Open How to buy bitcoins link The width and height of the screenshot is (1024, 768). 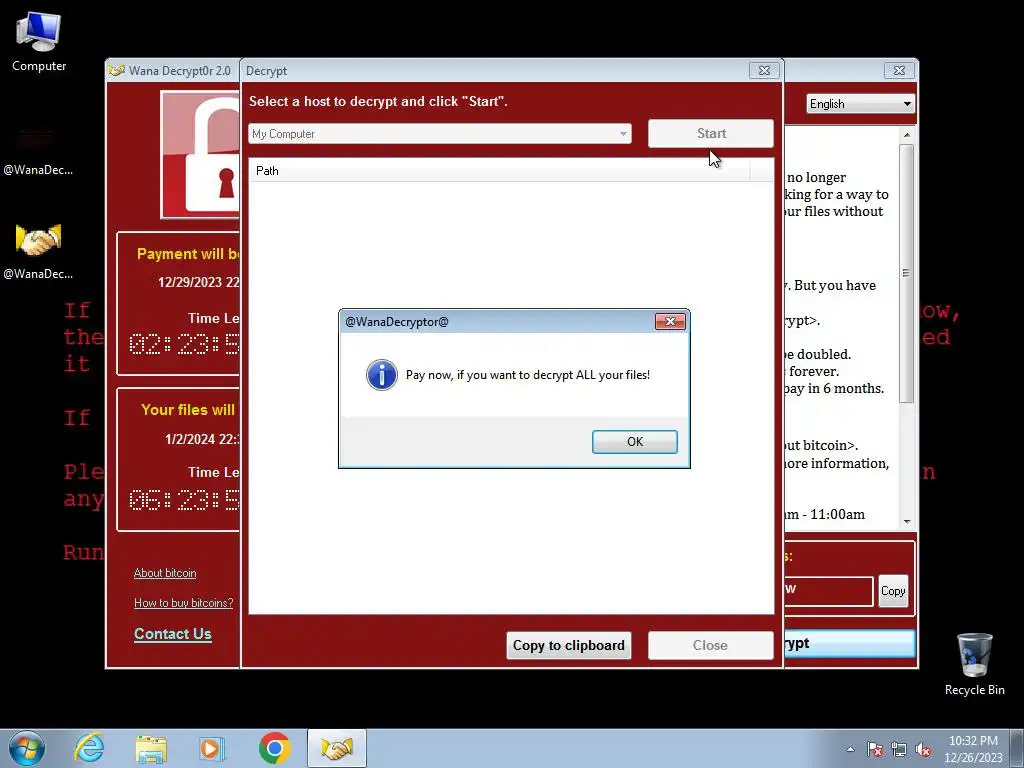click(x=184, y=603)
